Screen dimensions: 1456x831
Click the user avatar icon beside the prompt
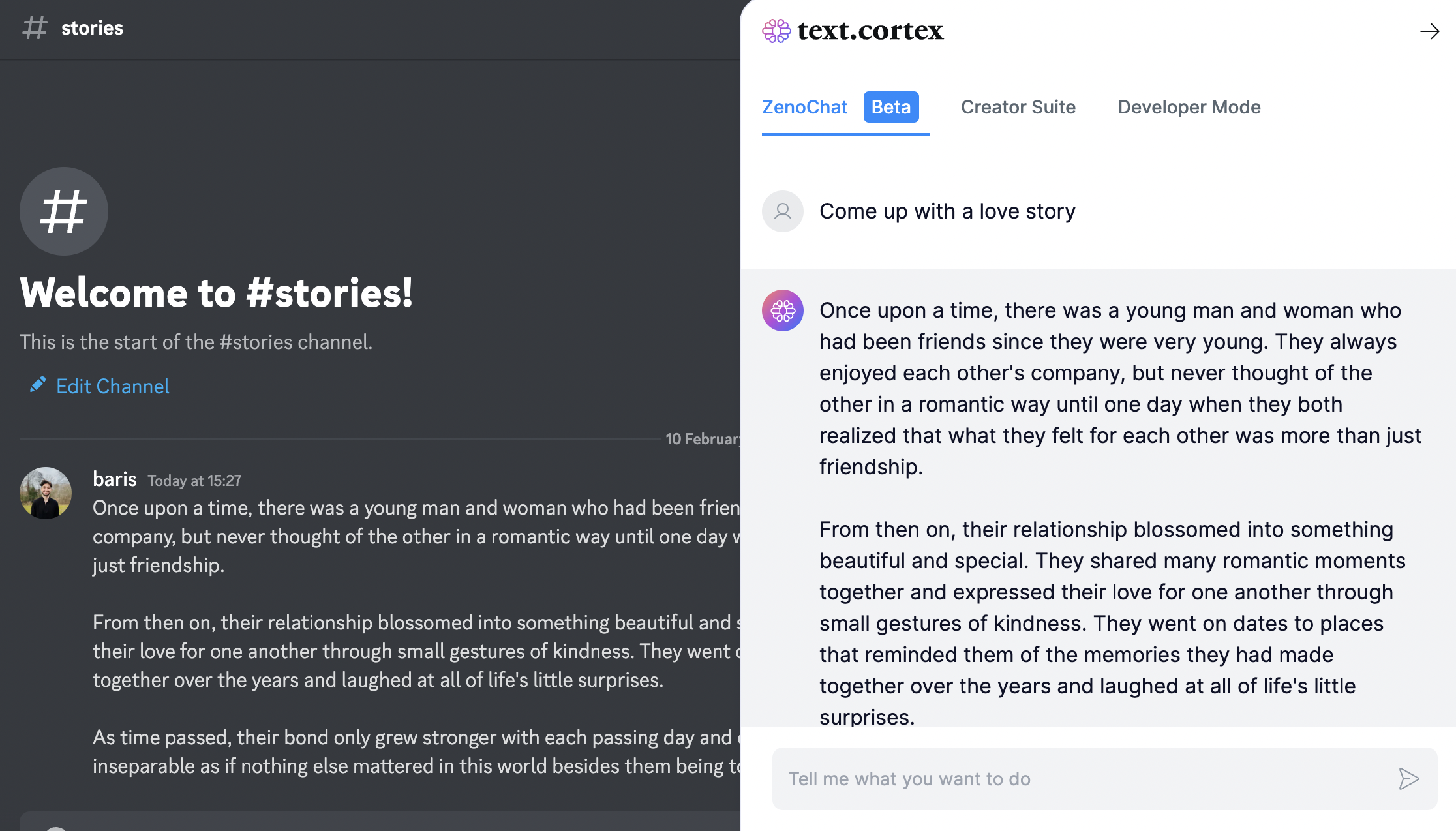click(x=782, y=211)
